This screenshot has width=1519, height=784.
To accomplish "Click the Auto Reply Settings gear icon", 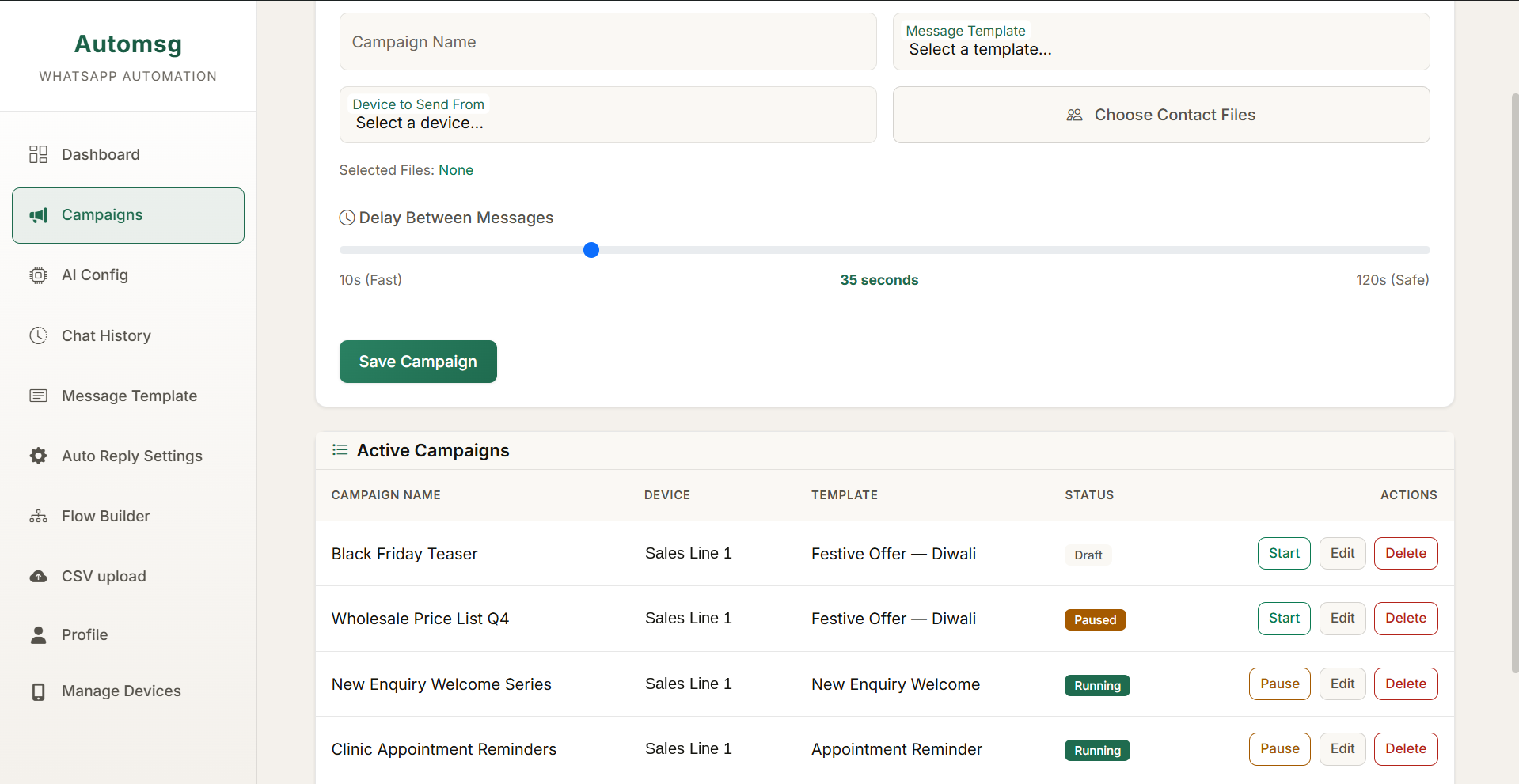I will [38, 456].
